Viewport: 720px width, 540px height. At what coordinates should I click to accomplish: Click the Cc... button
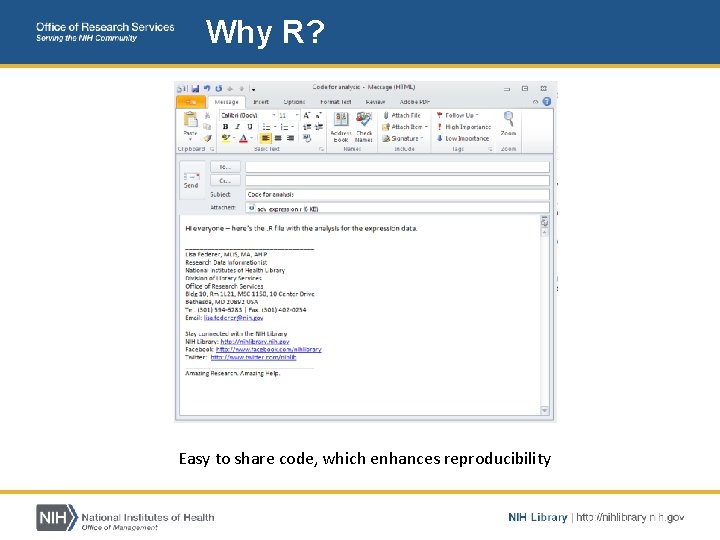coord(225,180)
